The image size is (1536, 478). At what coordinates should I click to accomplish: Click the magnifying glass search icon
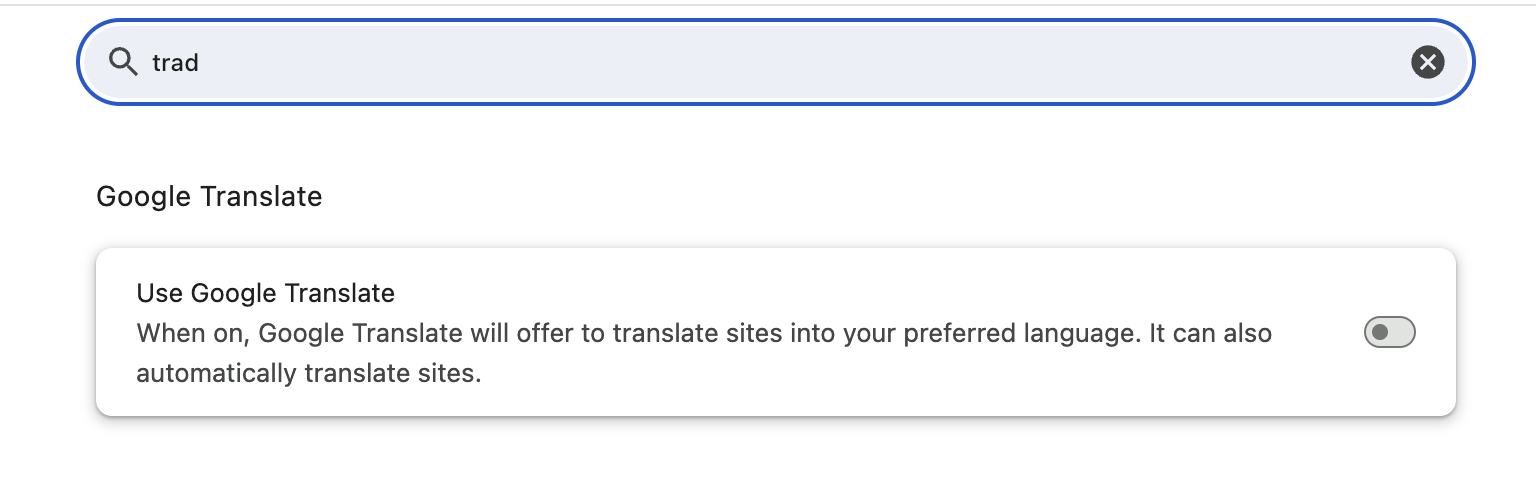click(123, 62)
